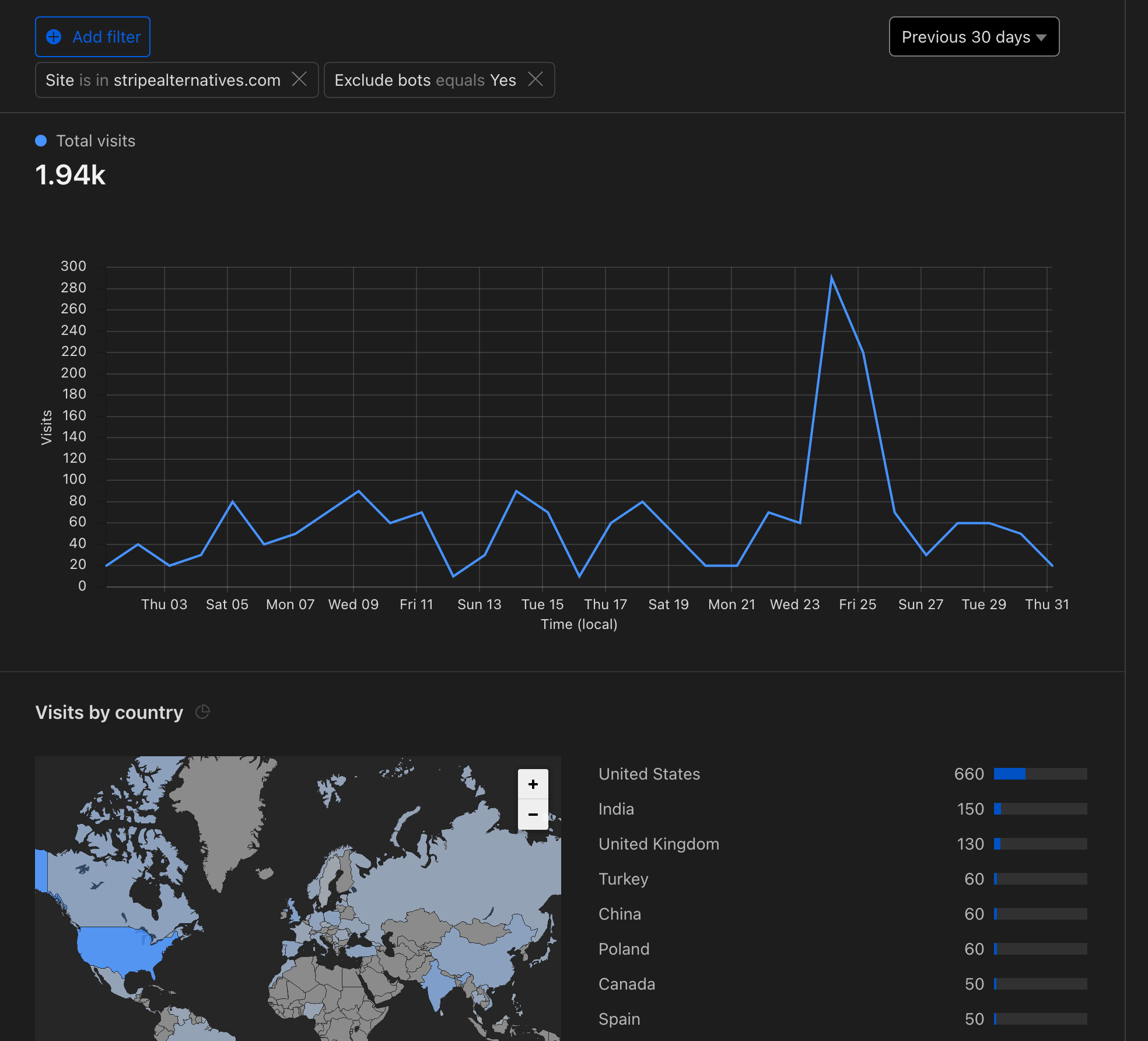Click the Turkey row in country list
Screen dimensions: 1148x1041
[623, 879]
